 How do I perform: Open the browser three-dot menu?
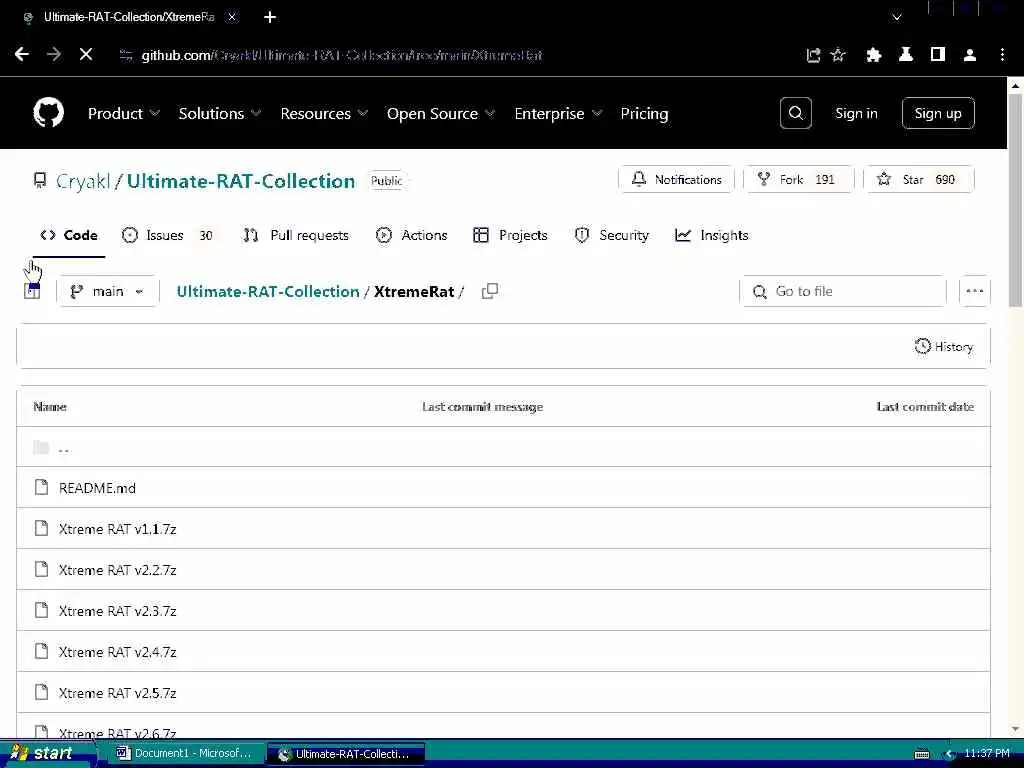pos(1002,55)
